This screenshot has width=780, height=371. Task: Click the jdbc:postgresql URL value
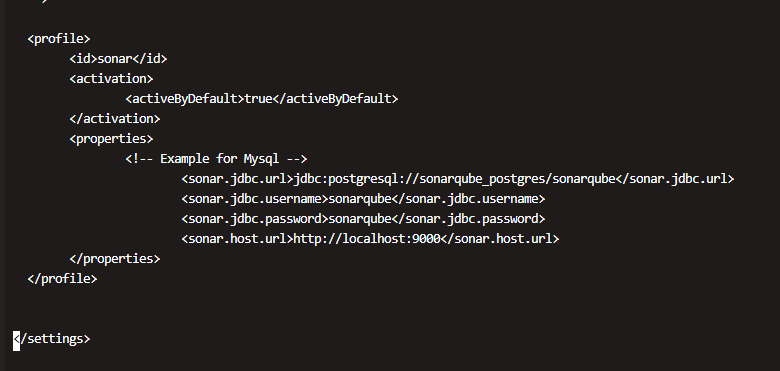coord(454,179)
